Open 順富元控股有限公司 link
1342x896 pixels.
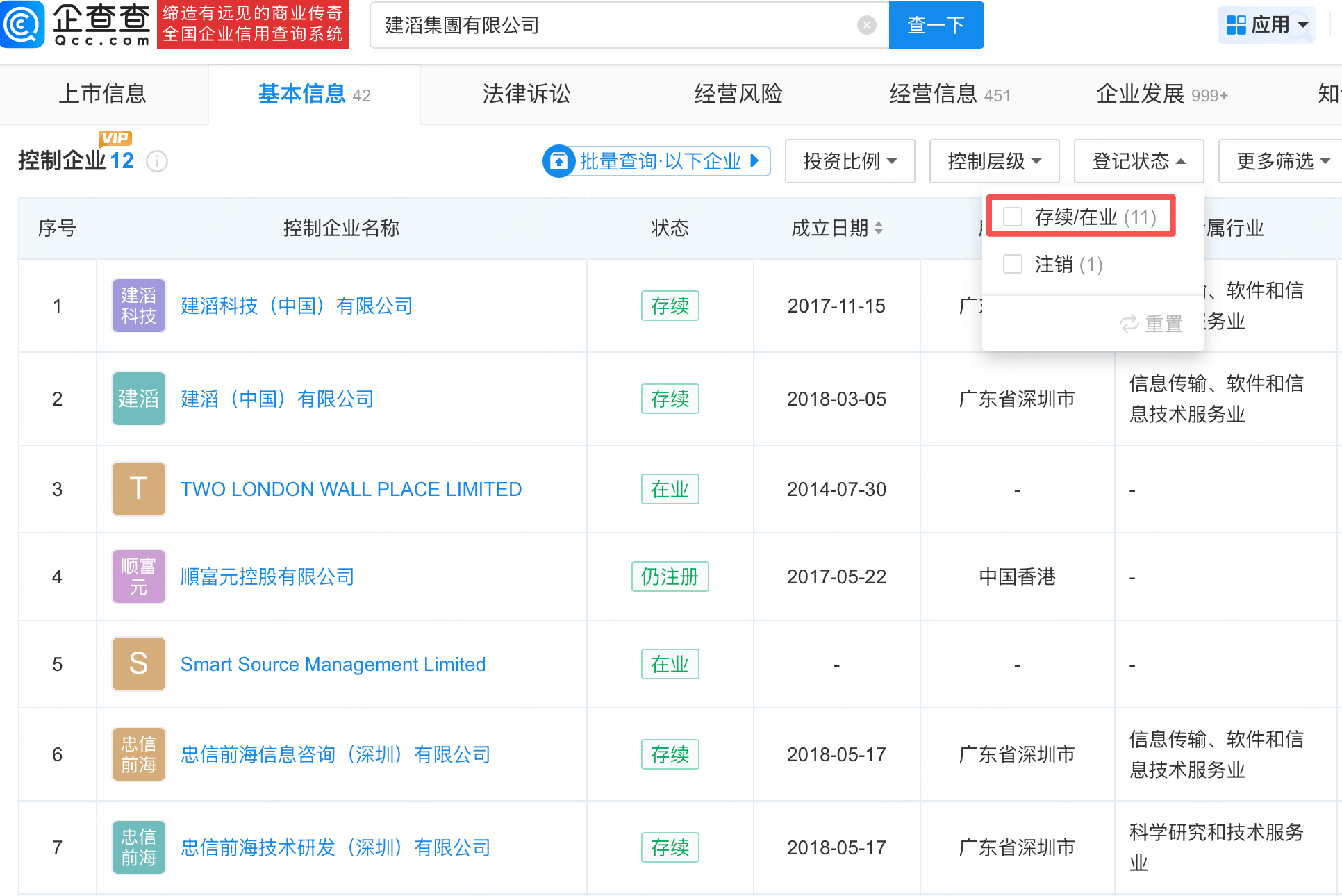pos(267,576)
